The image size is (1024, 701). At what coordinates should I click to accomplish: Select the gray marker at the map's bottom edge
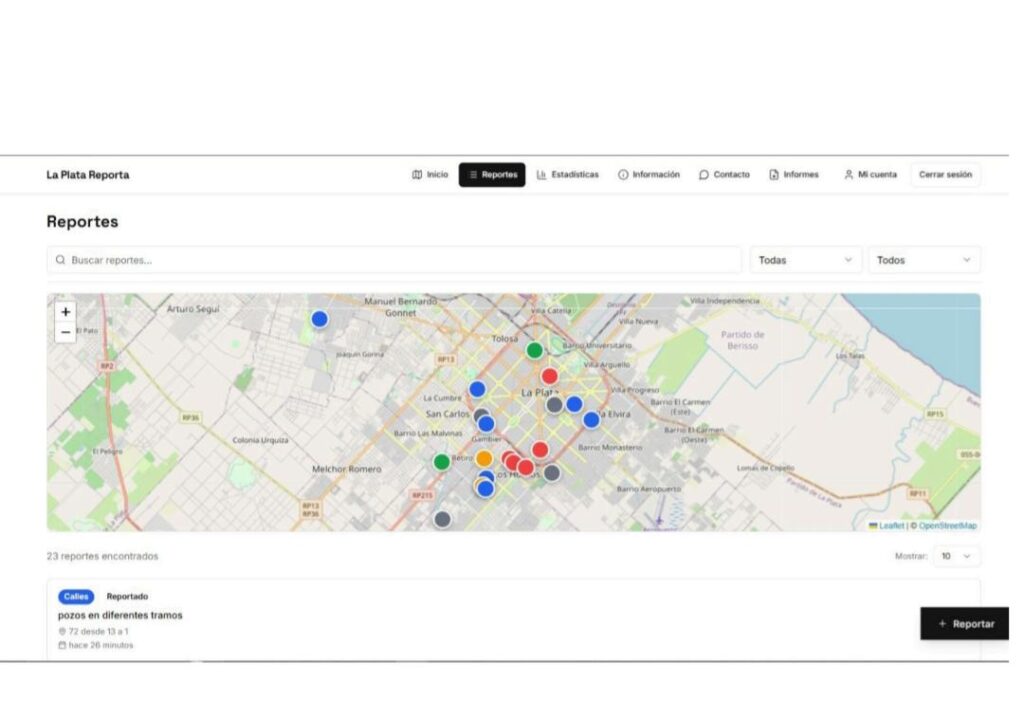click(x=442, y=519)
